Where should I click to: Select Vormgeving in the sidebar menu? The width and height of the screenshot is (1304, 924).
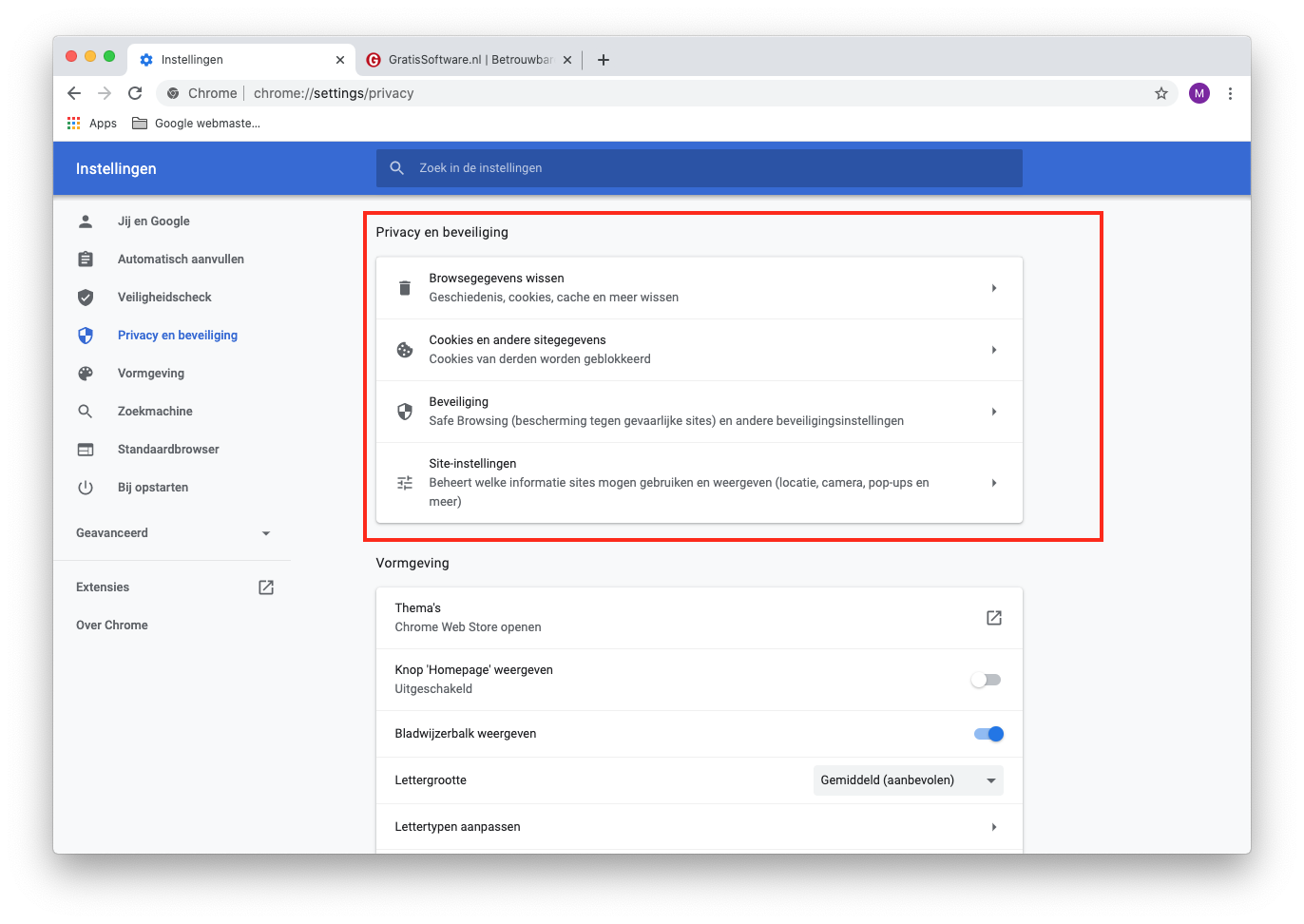(151, 374)
